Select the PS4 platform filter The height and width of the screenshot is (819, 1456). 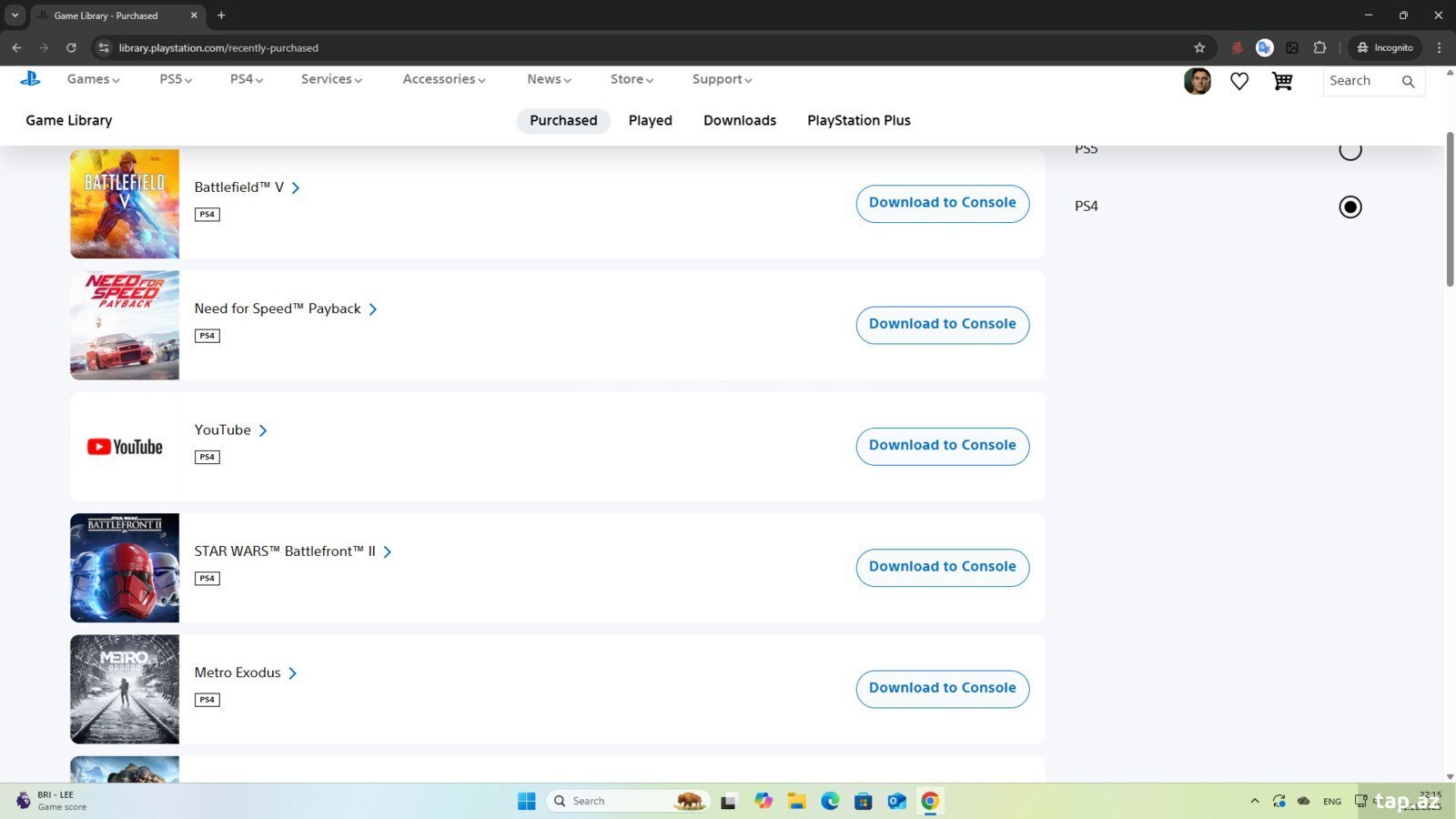click(1350, 207)
